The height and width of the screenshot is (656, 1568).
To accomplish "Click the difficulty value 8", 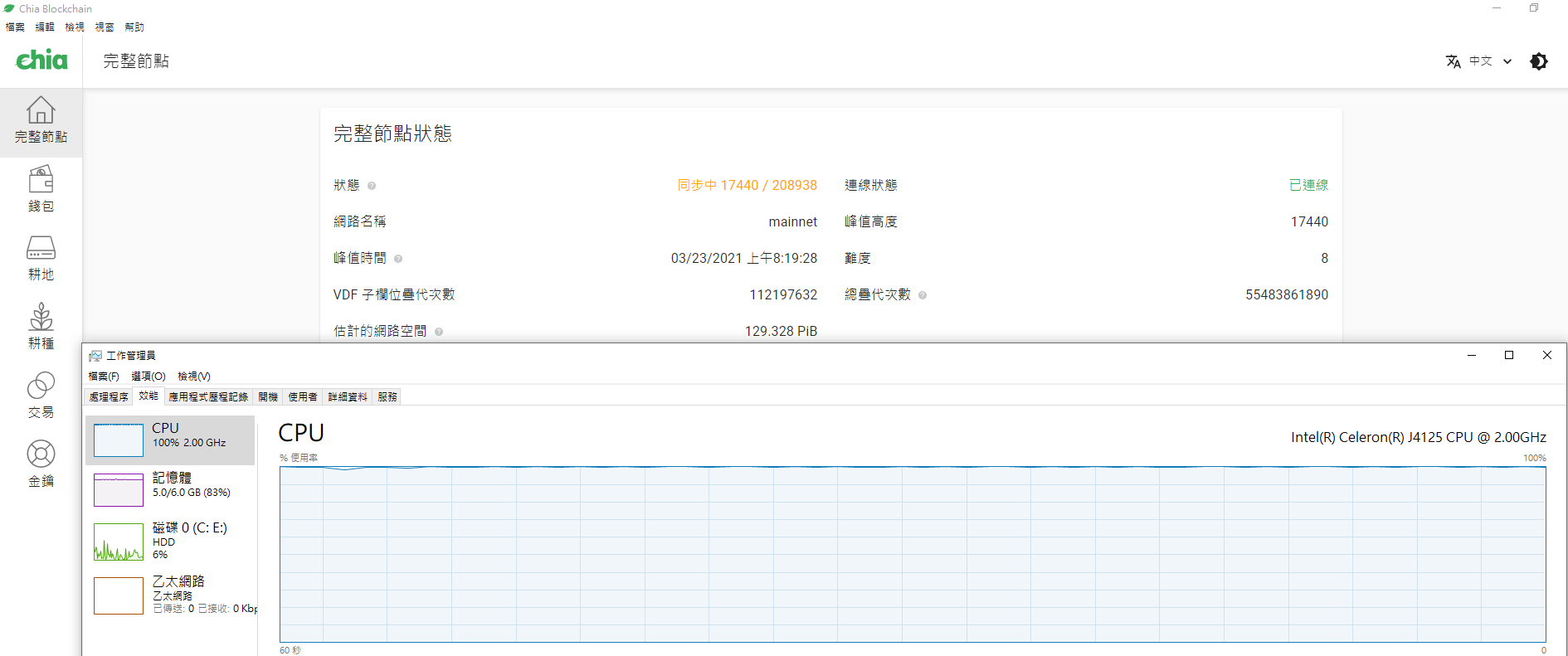I will [1324, 259].
